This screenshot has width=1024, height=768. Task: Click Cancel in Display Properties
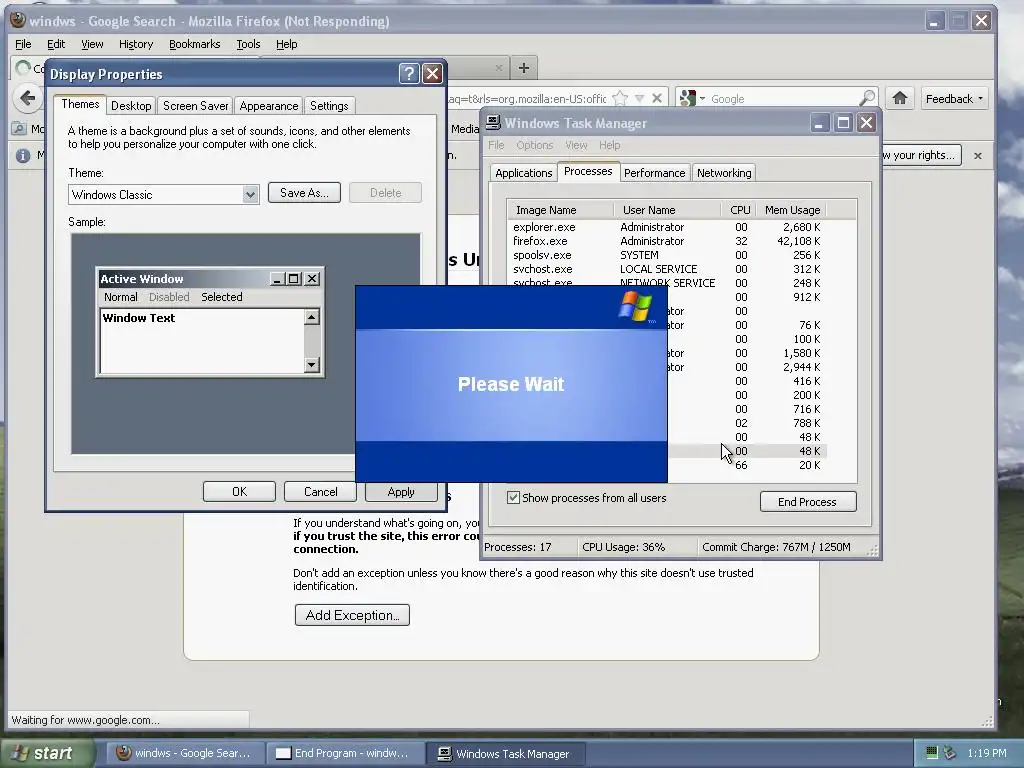click(x=320, y=492)
